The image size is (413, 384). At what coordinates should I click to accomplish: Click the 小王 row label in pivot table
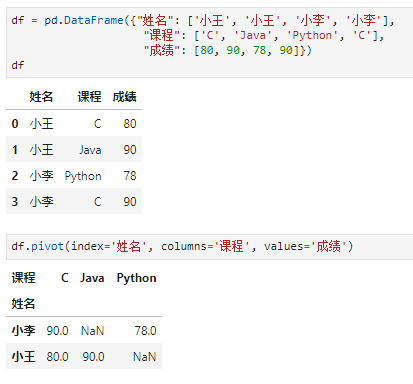23,357
